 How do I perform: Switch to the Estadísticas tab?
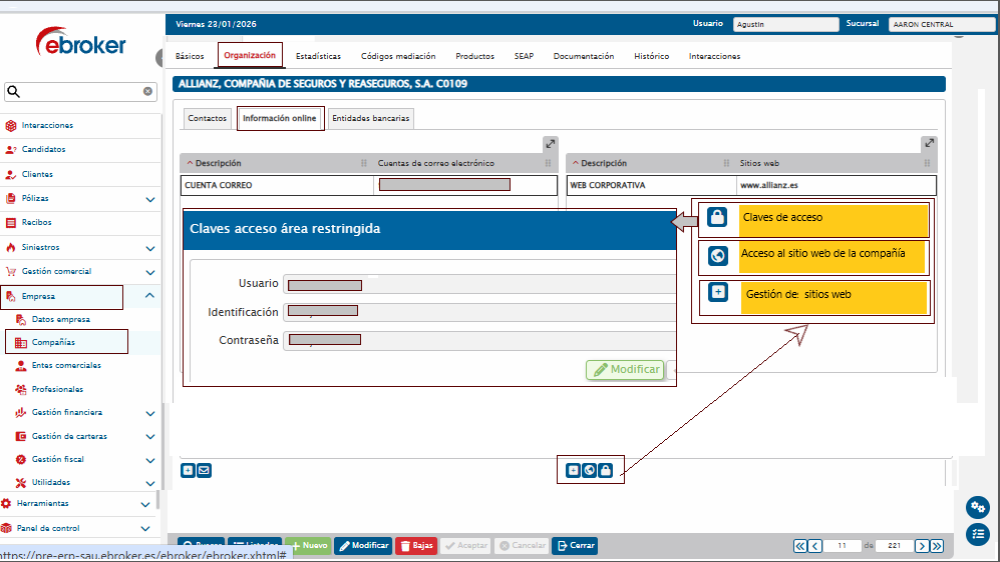click(x=318, y=57)
